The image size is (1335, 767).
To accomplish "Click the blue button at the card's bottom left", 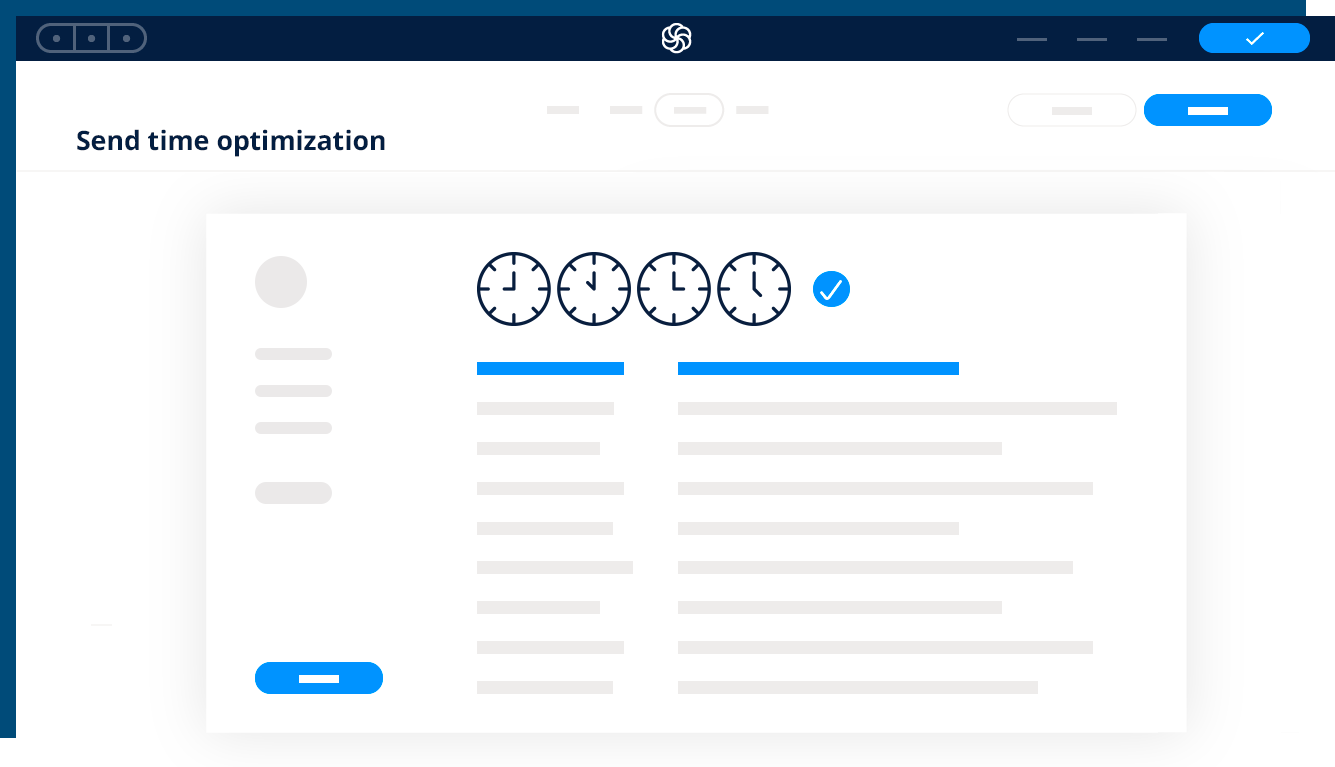I will coord(319,678).
